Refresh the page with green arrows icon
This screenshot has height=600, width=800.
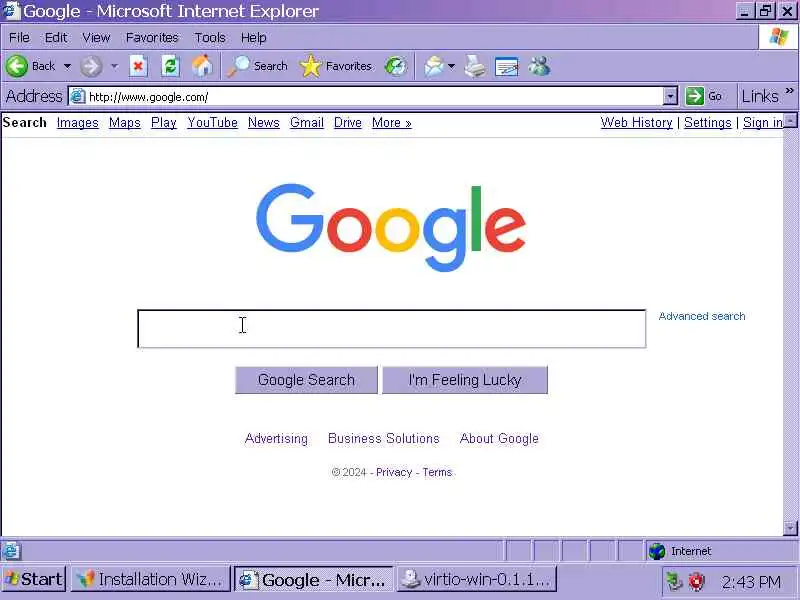pos(170,66)
